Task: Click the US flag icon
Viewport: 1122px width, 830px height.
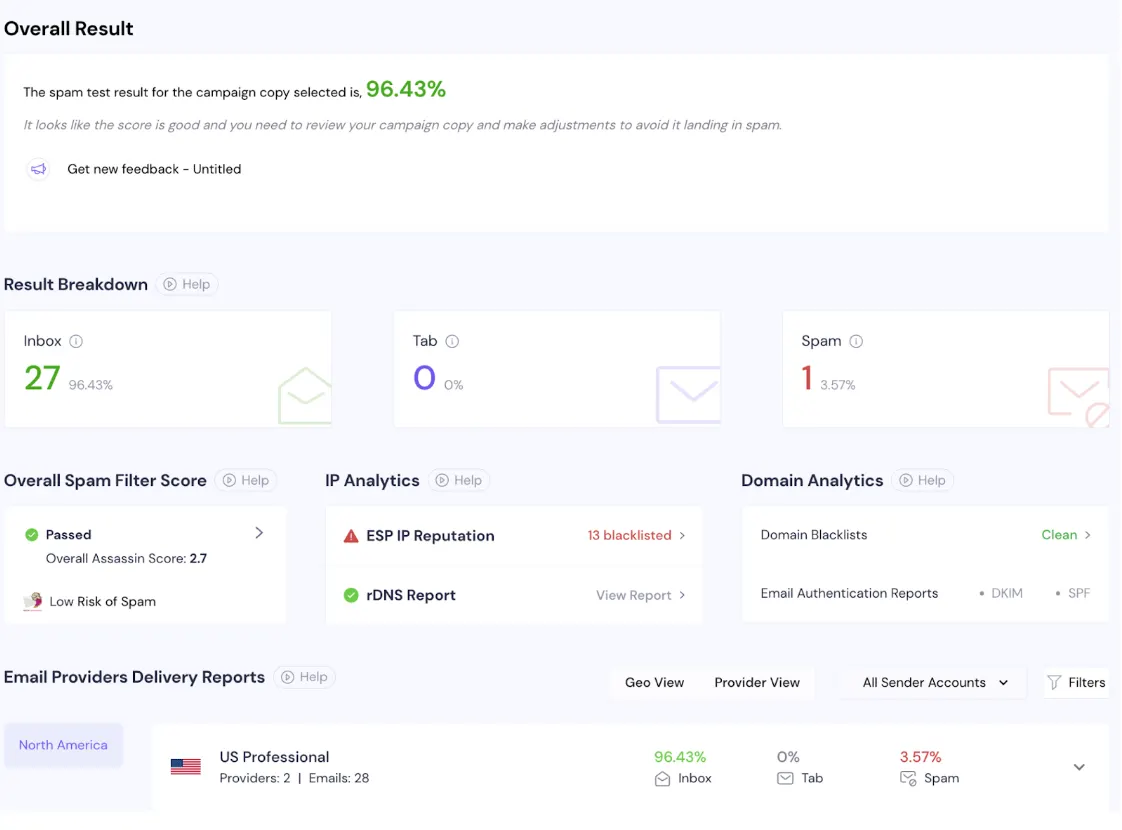Action: click(186, 766)
